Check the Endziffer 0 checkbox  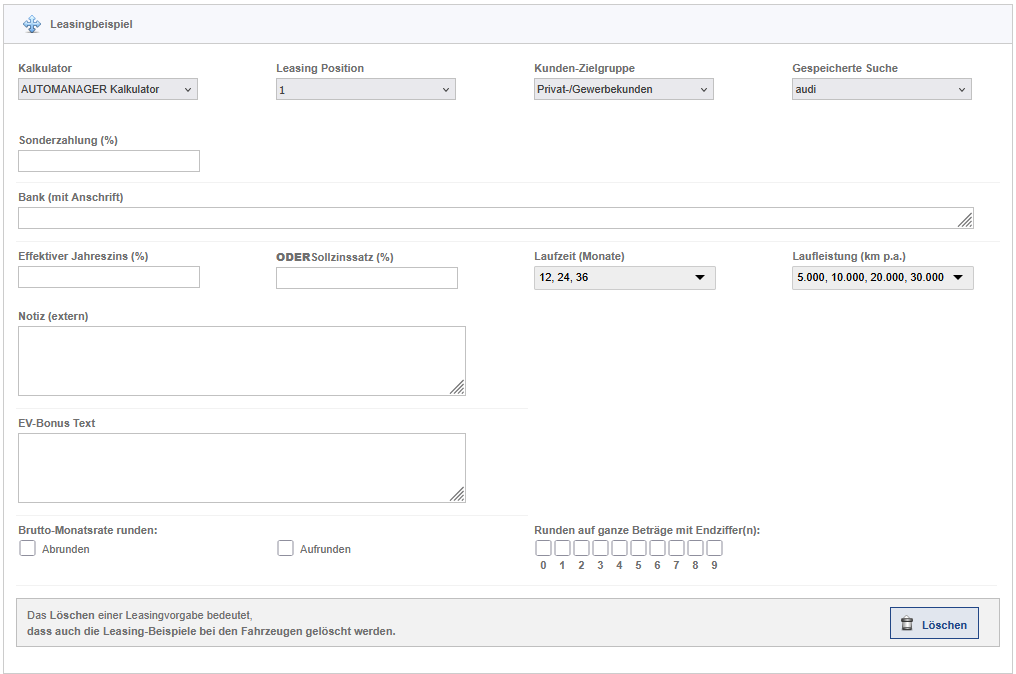[x=544, y=548]
